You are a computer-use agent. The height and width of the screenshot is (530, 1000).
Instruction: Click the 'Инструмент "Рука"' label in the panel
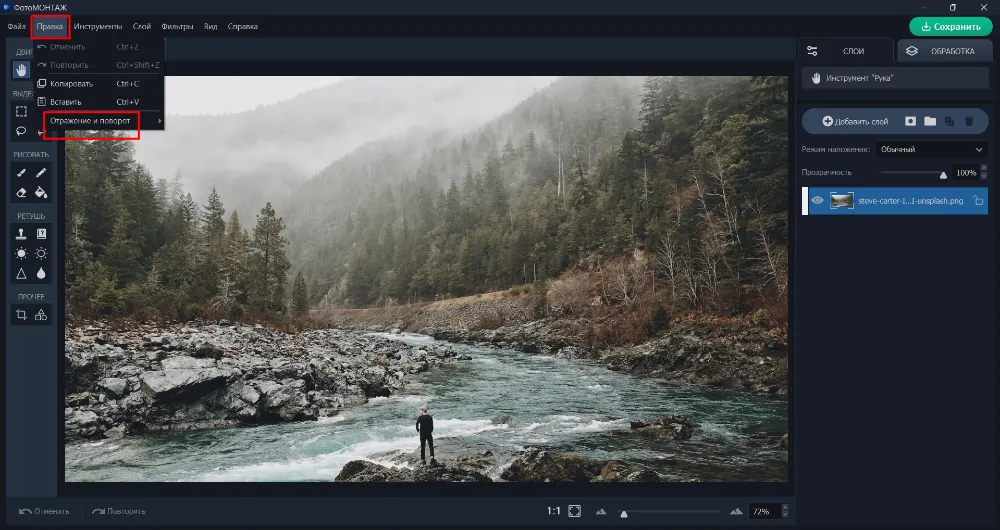(860, 78)
